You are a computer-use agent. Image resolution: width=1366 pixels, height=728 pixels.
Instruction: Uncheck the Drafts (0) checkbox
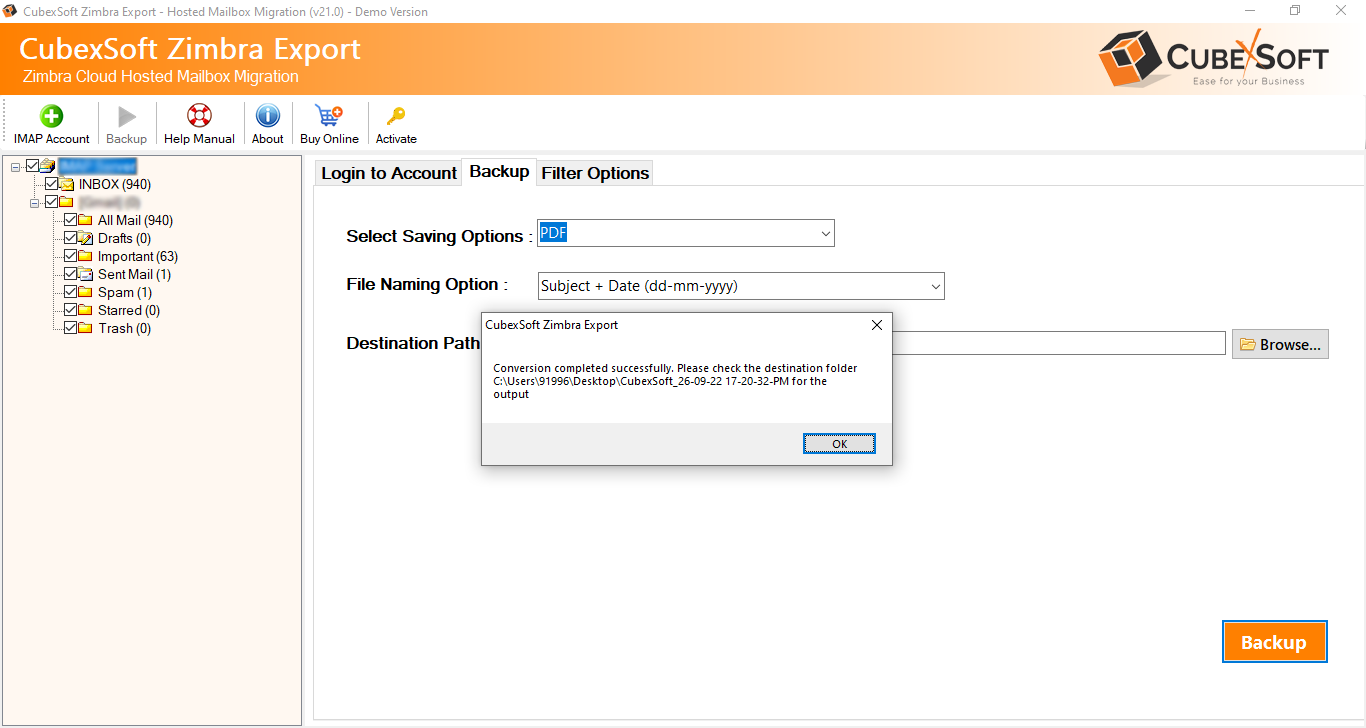[71, 238]
